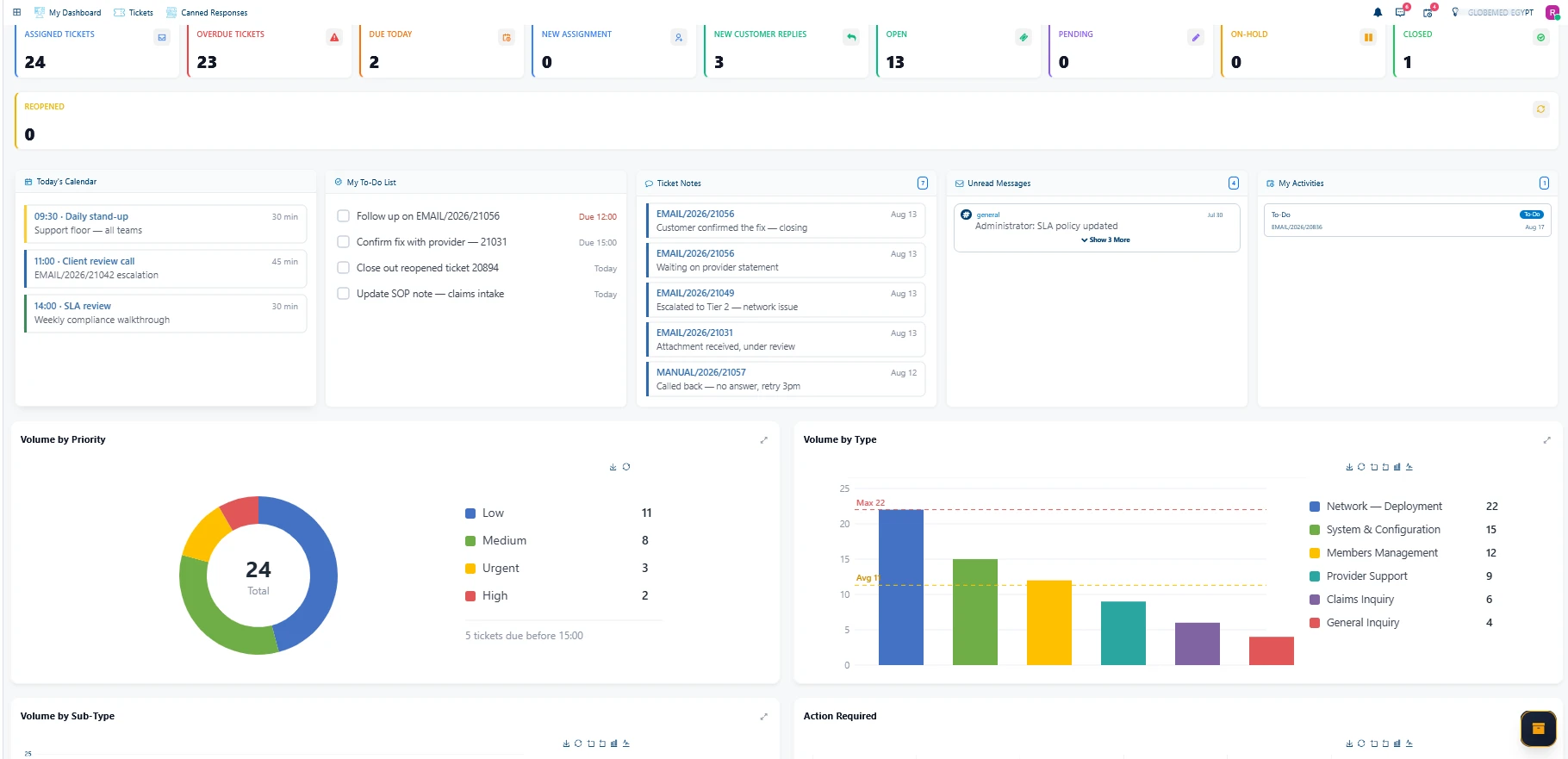This screenshot has height=759, width=1568.
Task: Check 'Close out reopened ticket 20894' to-do
Action: point(343,268)
